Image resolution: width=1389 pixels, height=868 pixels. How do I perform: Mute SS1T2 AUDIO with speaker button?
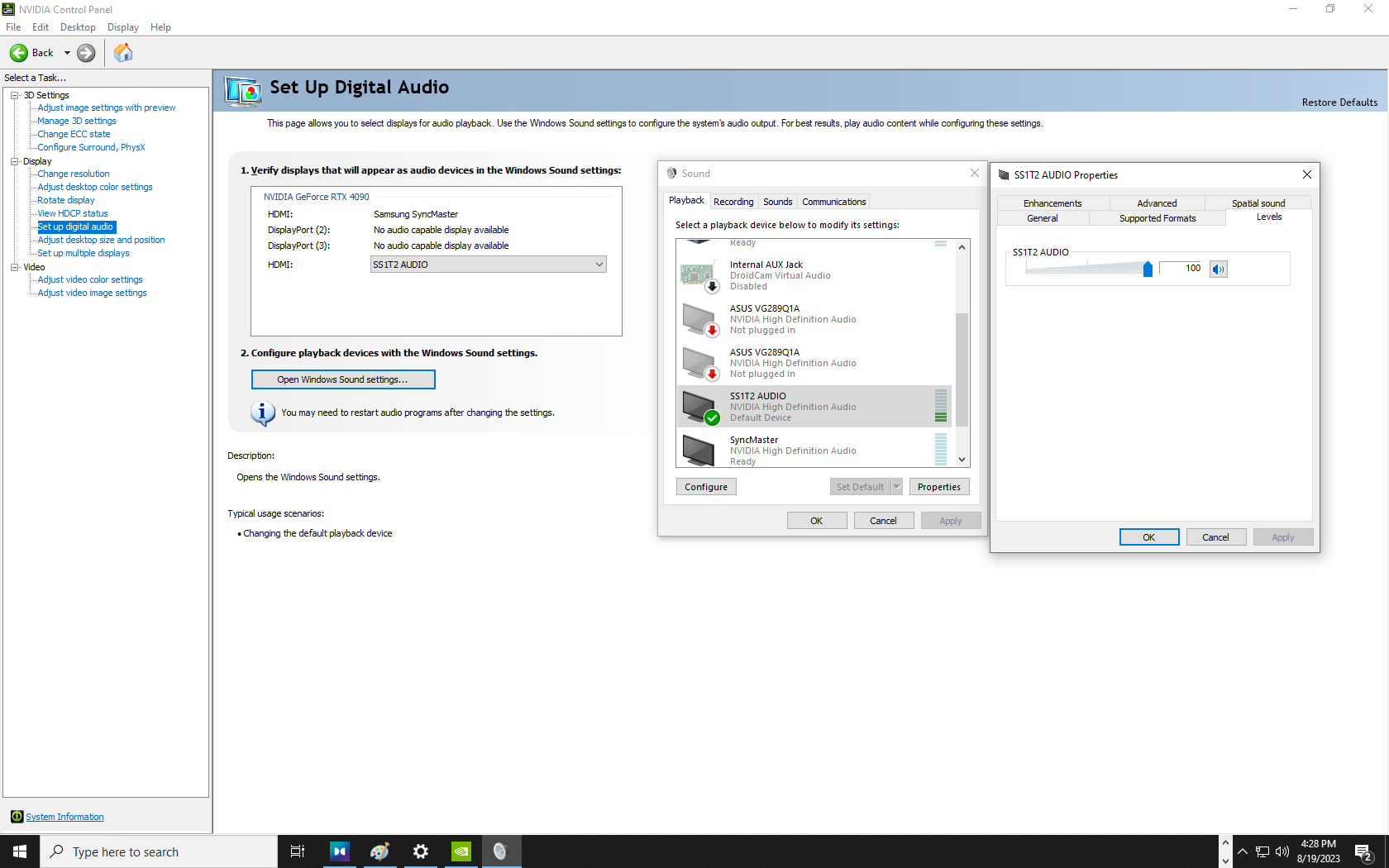[x=1219, y=269]
